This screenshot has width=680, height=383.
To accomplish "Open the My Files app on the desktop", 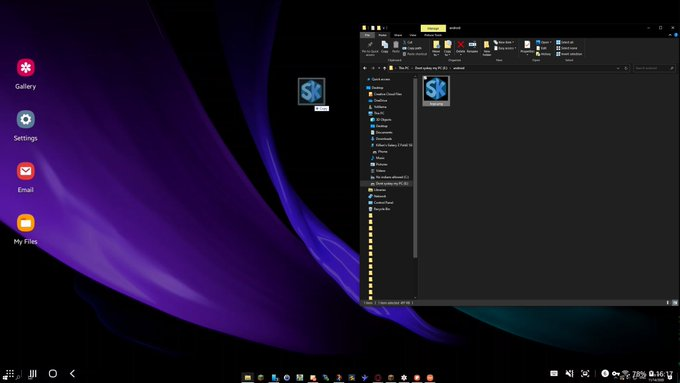I will [x=26, y=229].
